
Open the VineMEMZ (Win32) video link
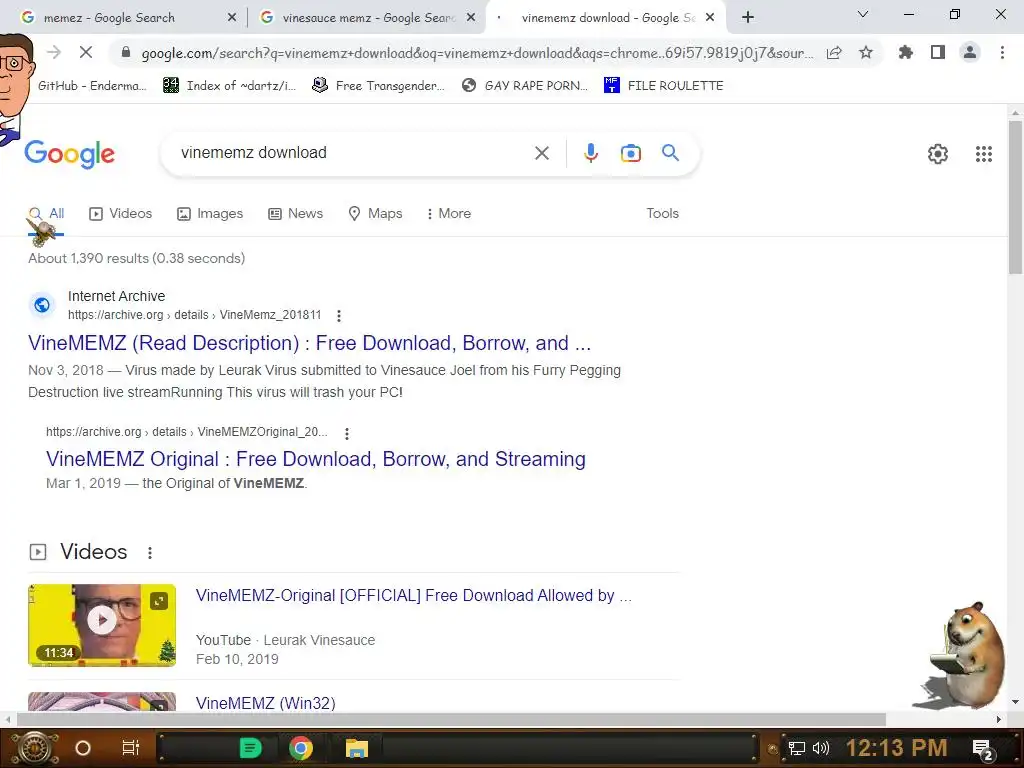click(265, 703)
